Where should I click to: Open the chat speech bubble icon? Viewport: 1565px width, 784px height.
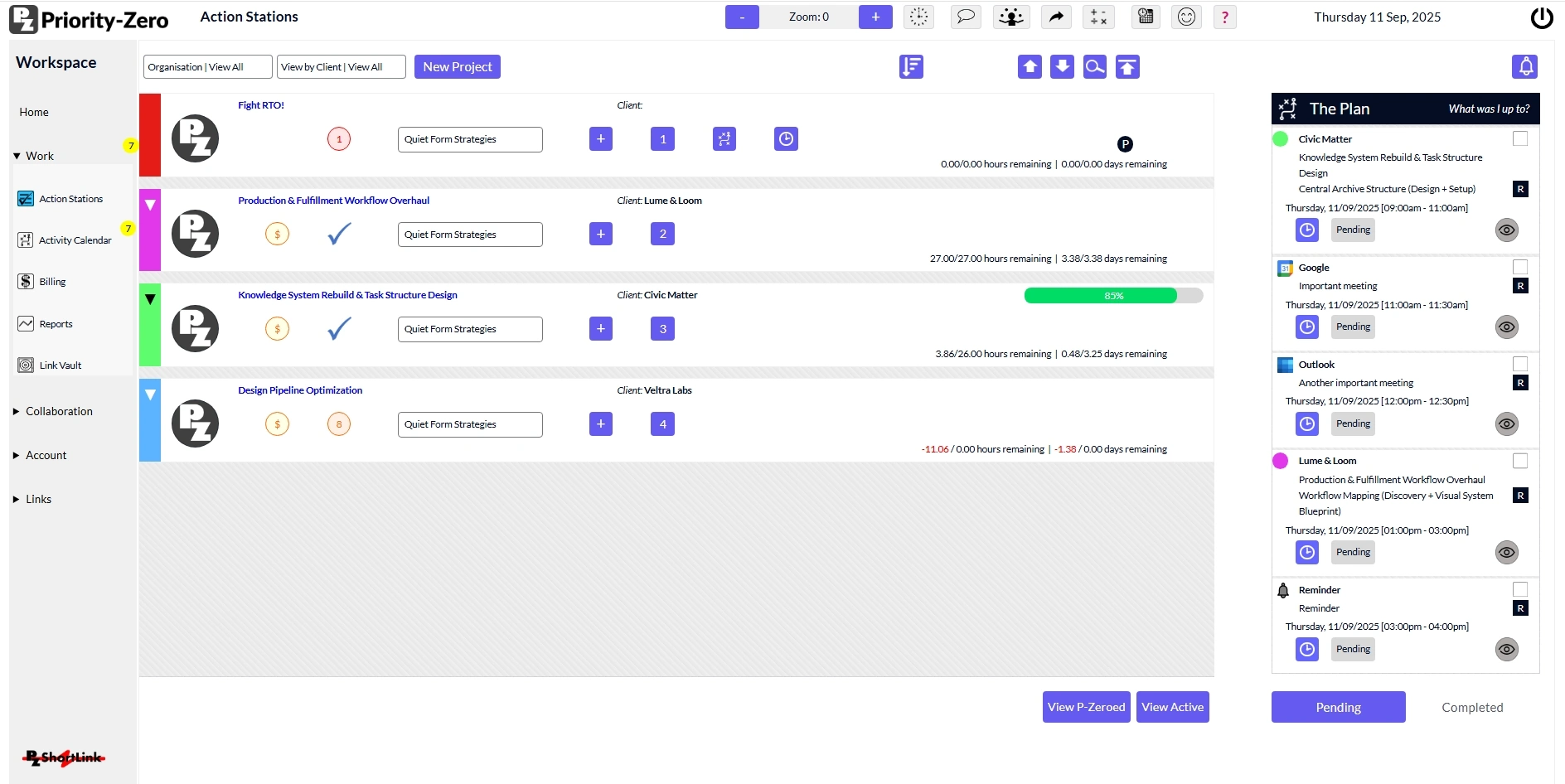965,17
